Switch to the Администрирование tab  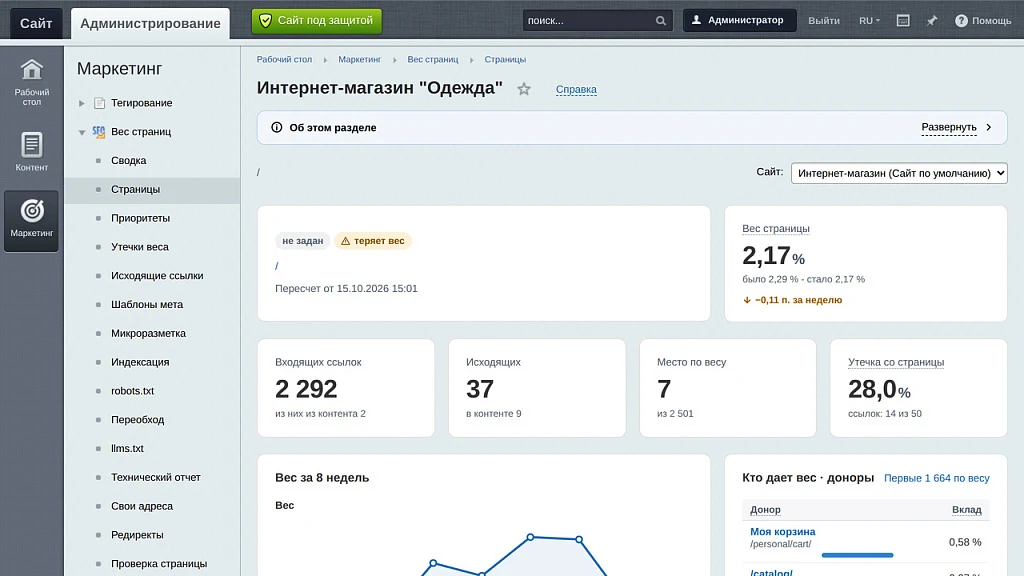point(150,24)
